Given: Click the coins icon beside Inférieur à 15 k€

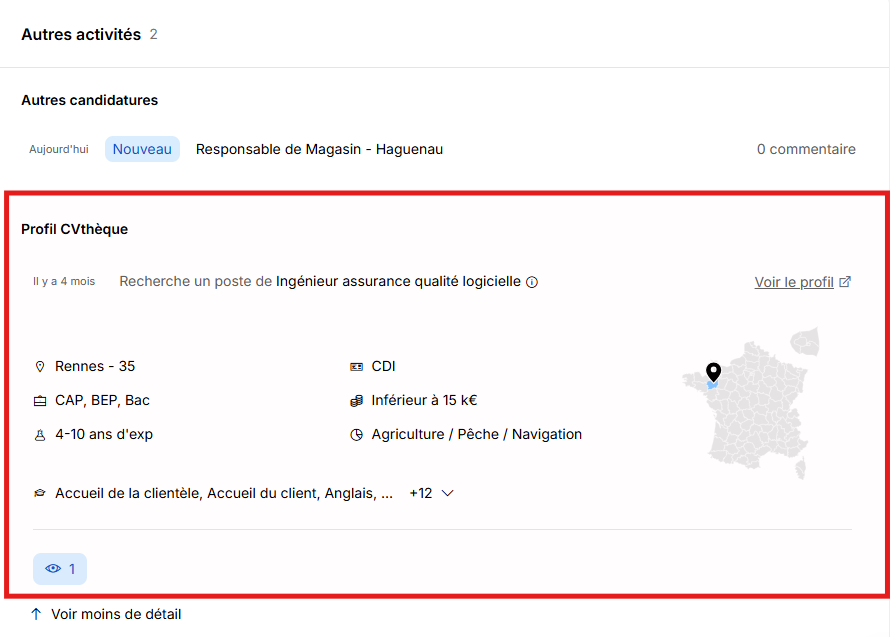Looking at the screenshot, I should (356, 401).
